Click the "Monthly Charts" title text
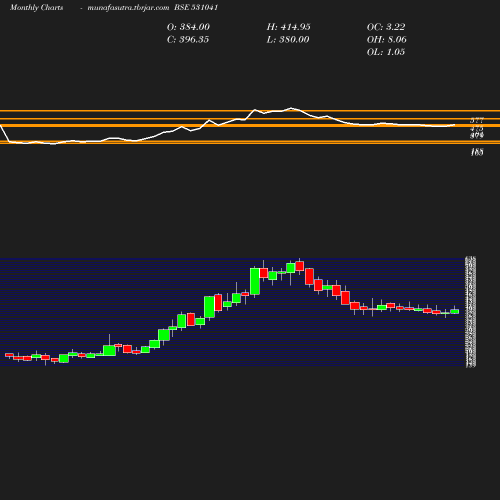The image size is (500, 500). tap(36, 7)
